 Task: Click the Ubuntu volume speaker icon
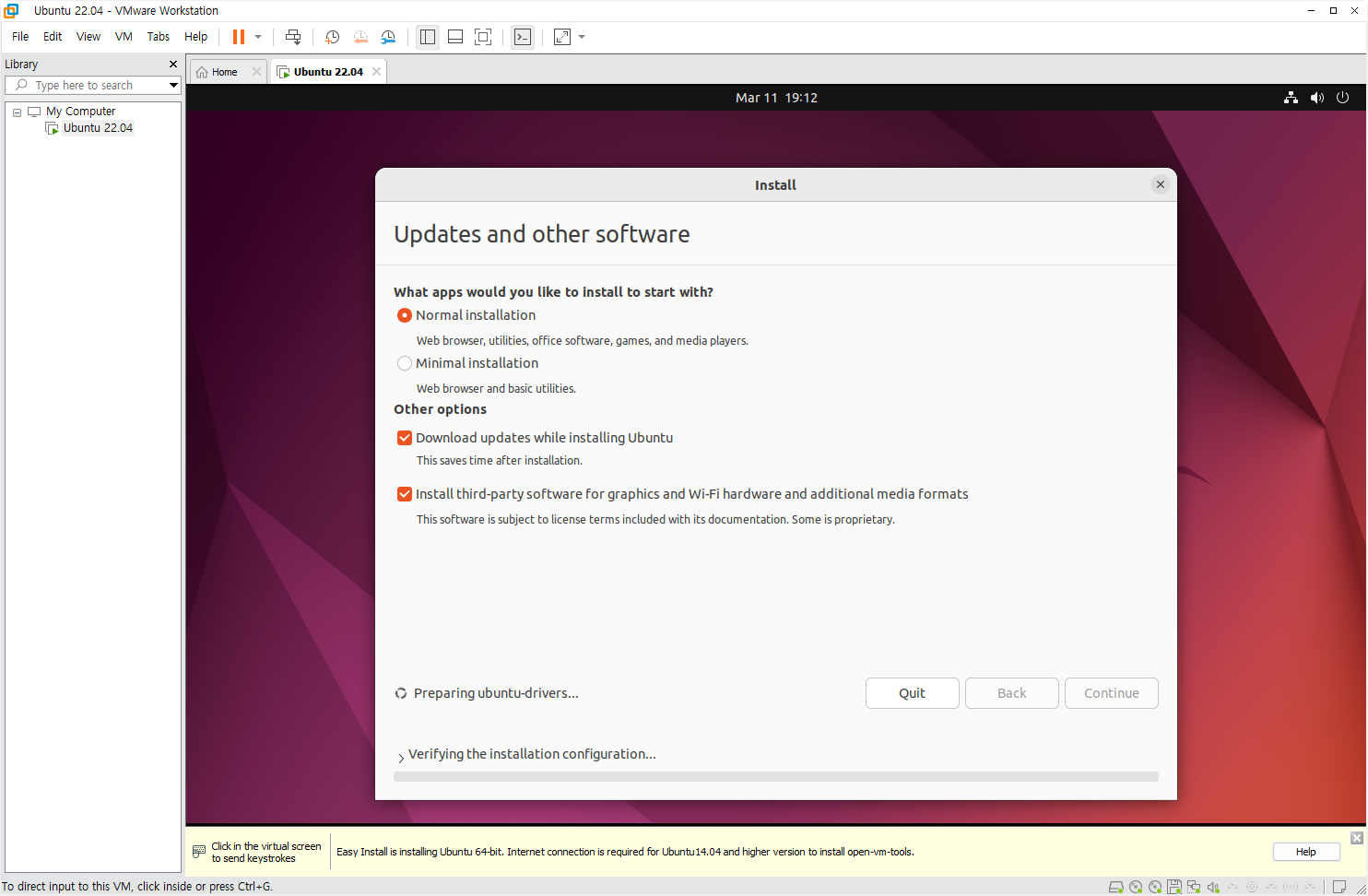(x=1316, y=98)
